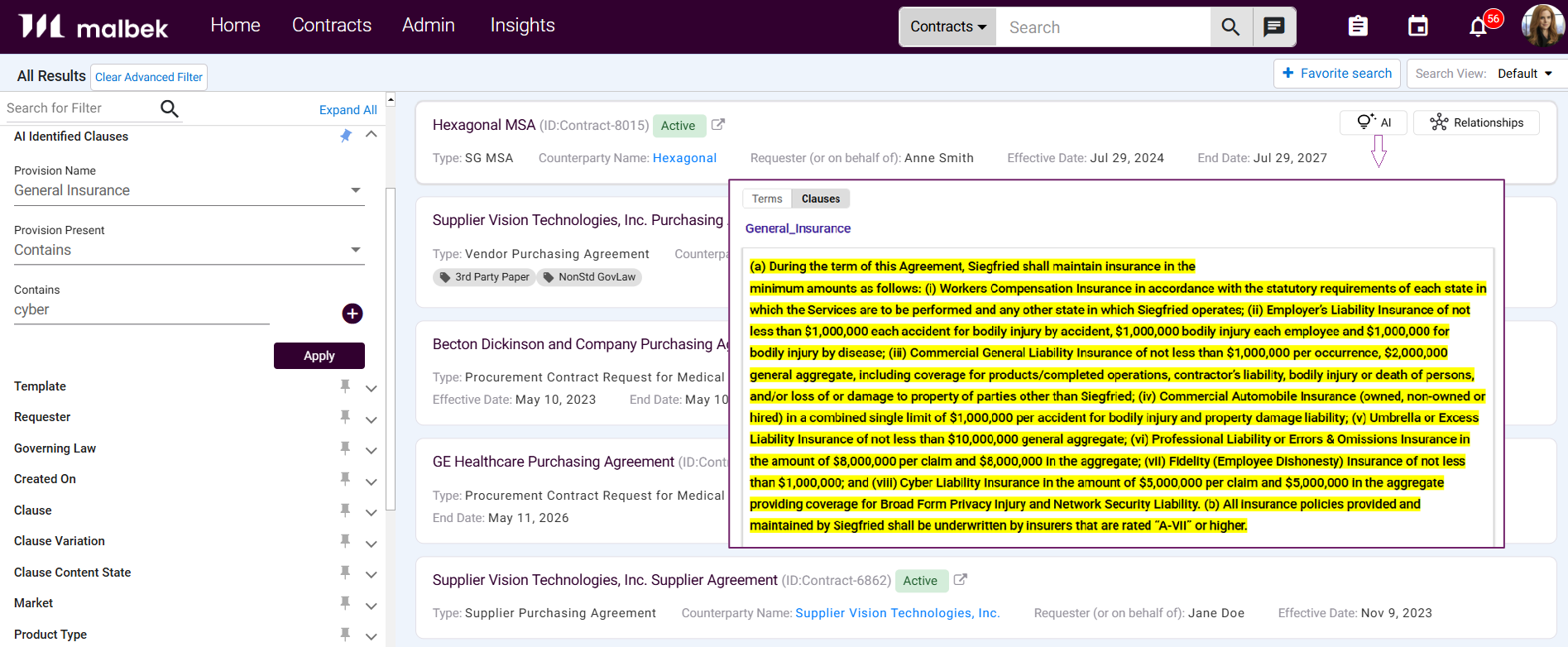Open the user profile avatar

pyautogui.click(x=1542, y=26)
